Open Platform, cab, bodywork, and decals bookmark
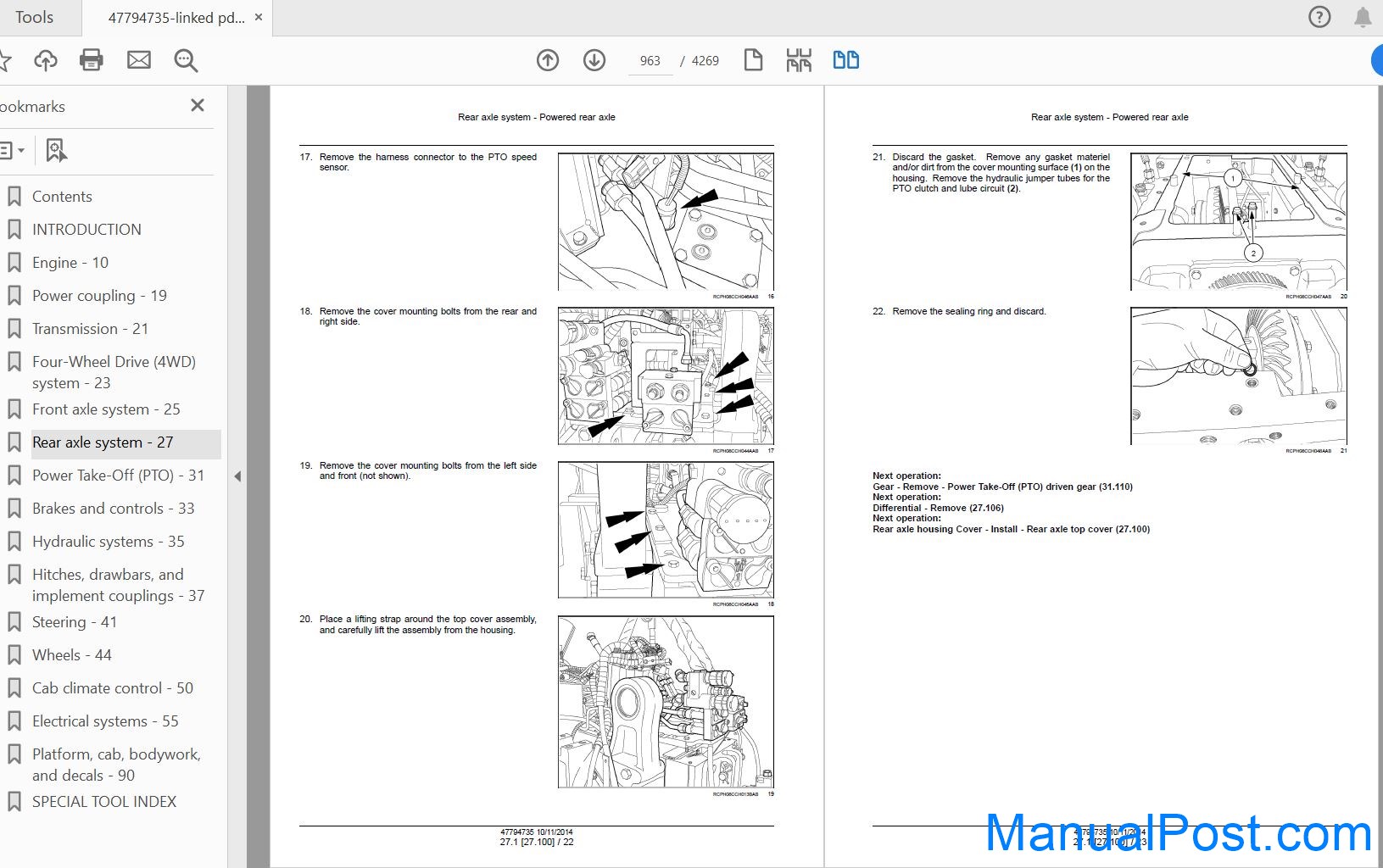Image resolution: width=1383 pixels, height=868 pixels. 116,765
